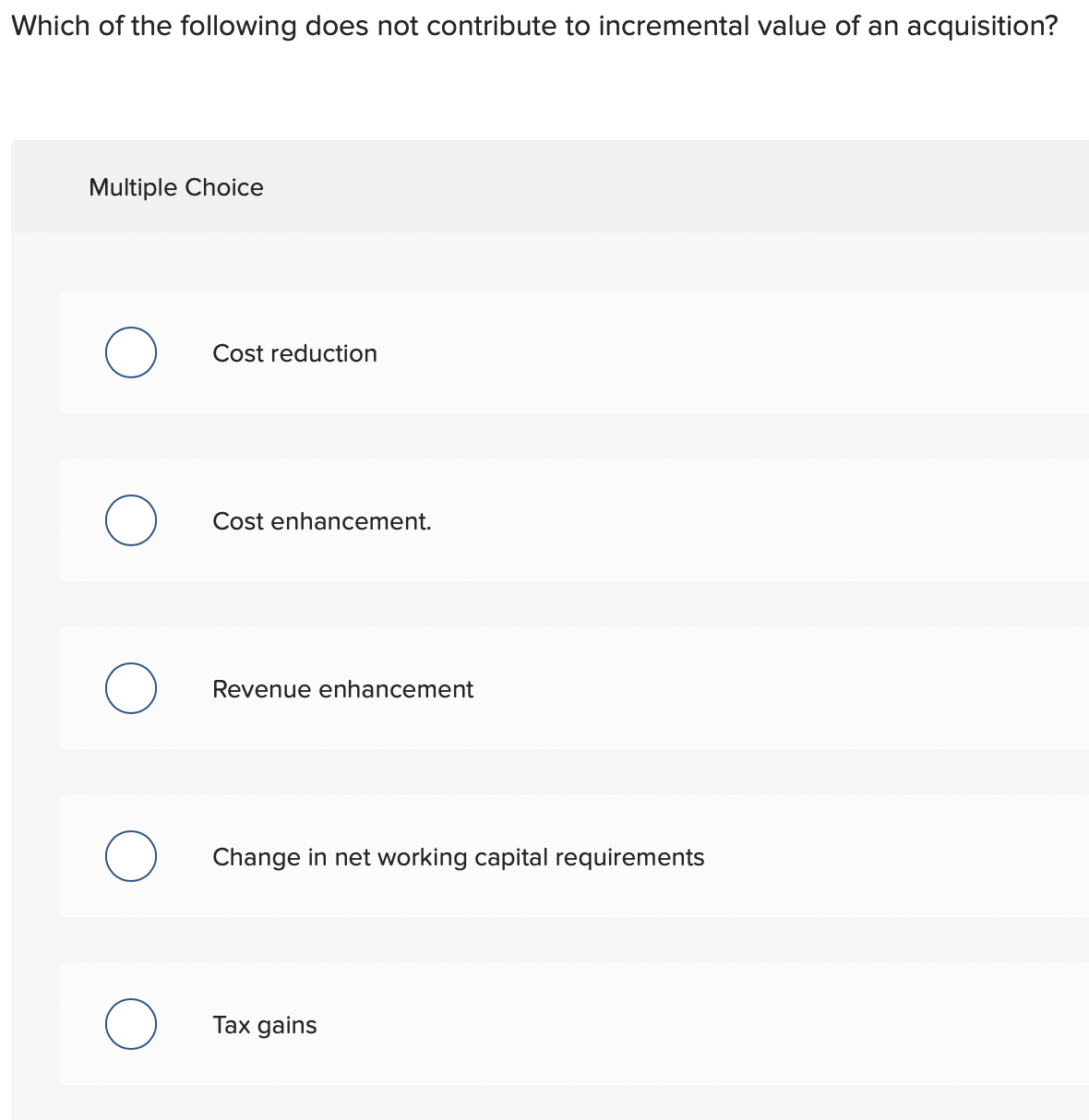Select the radio button for Tax gains
The image size is (1089, 1120).
point(130,1023)
